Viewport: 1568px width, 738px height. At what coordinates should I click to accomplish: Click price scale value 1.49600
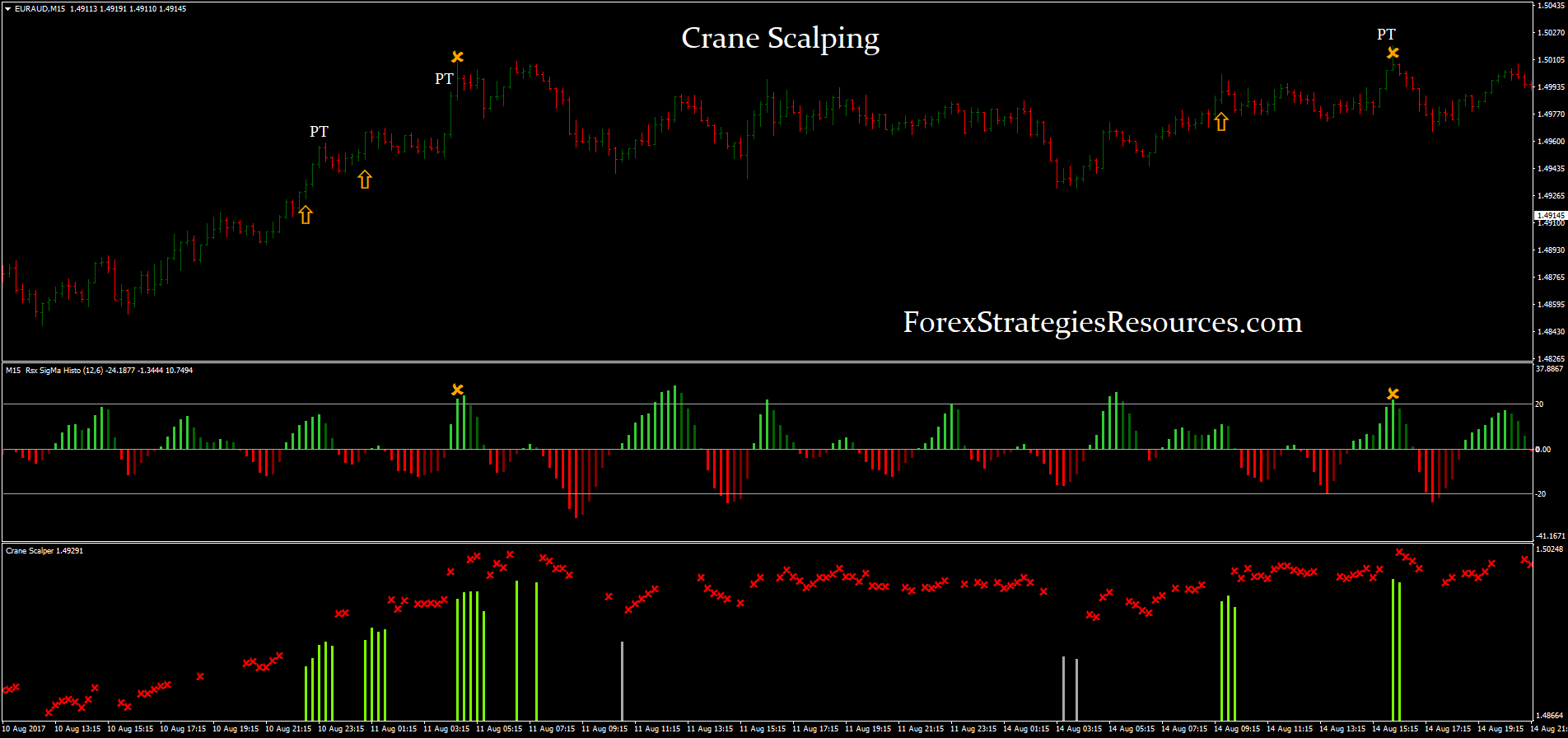pos(1551,142)
